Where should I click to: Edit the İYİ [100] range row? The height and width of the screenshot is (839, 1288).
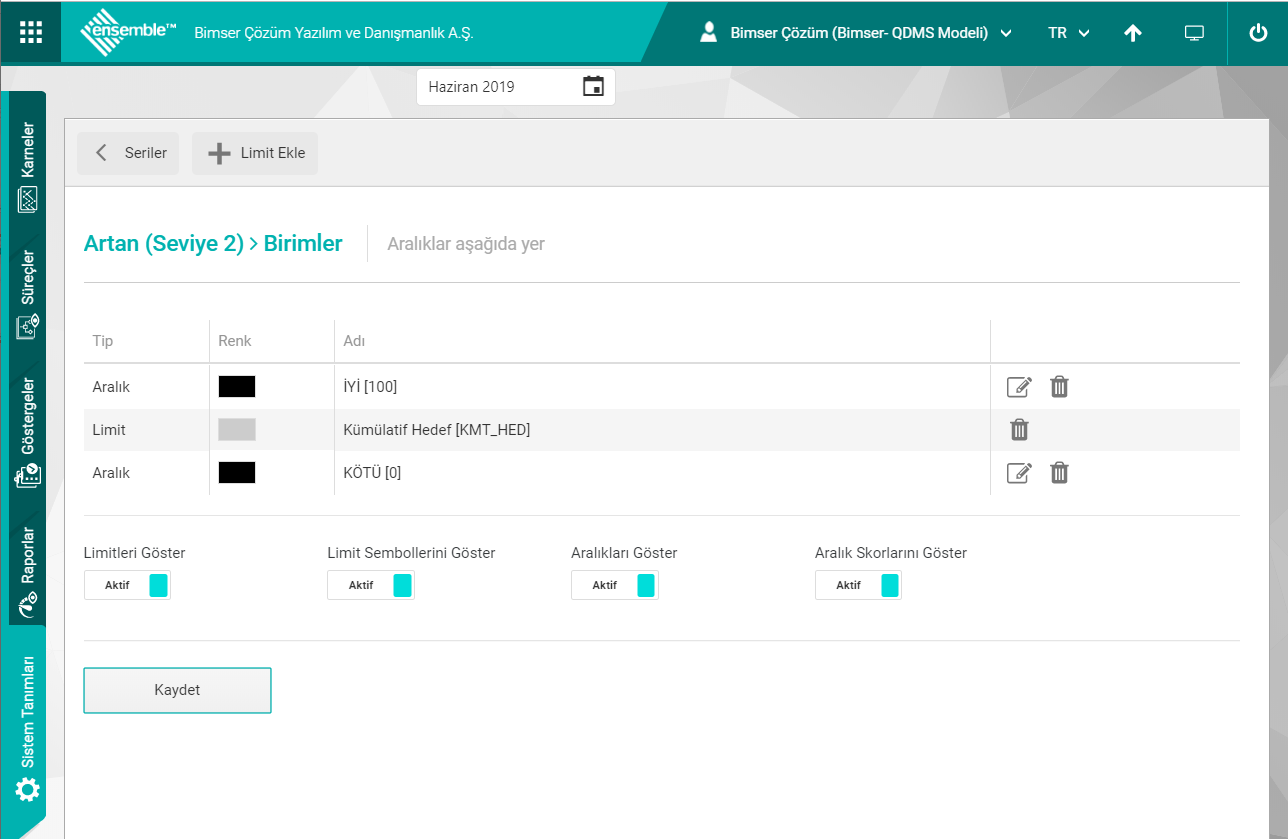[x=1019, y=387]
